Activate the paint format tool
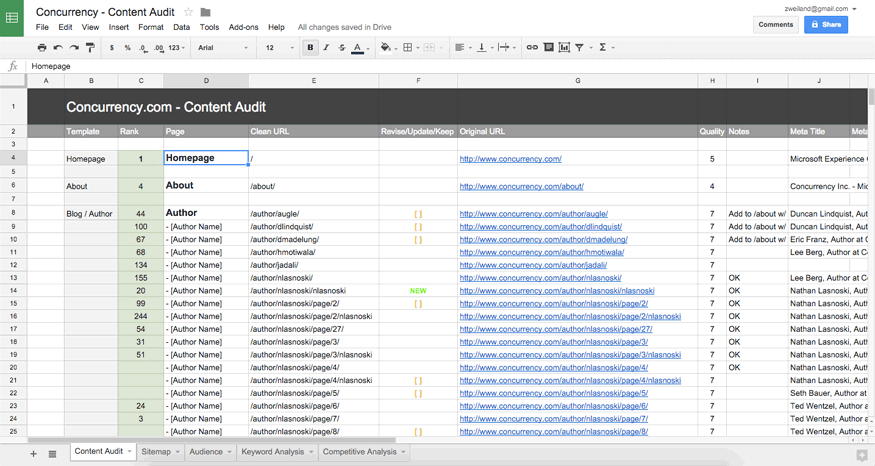The image size is (875, 466). [x=90, y=47]
